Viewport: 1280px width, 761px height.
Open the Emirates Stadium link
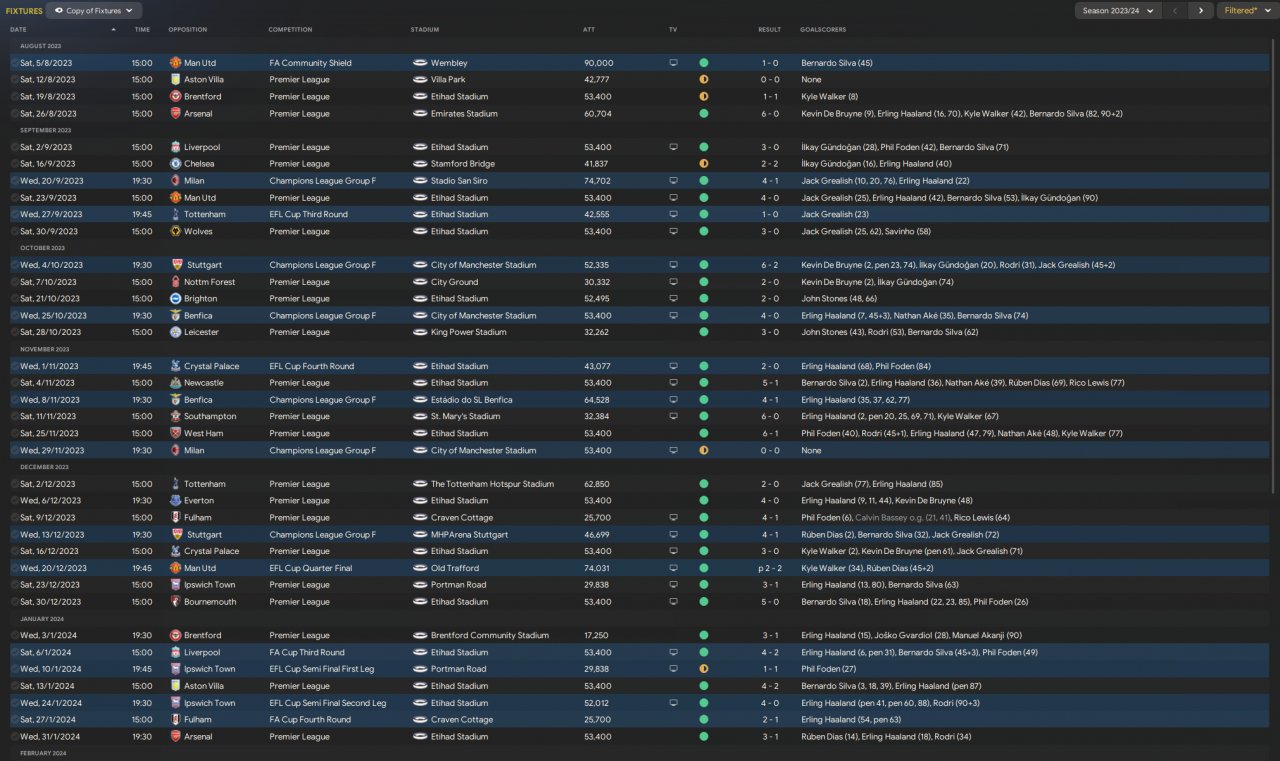tap(466, 114)
